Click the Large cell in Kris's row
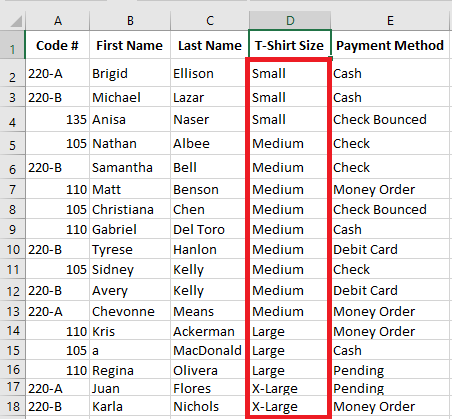 (x=288, y=331)
